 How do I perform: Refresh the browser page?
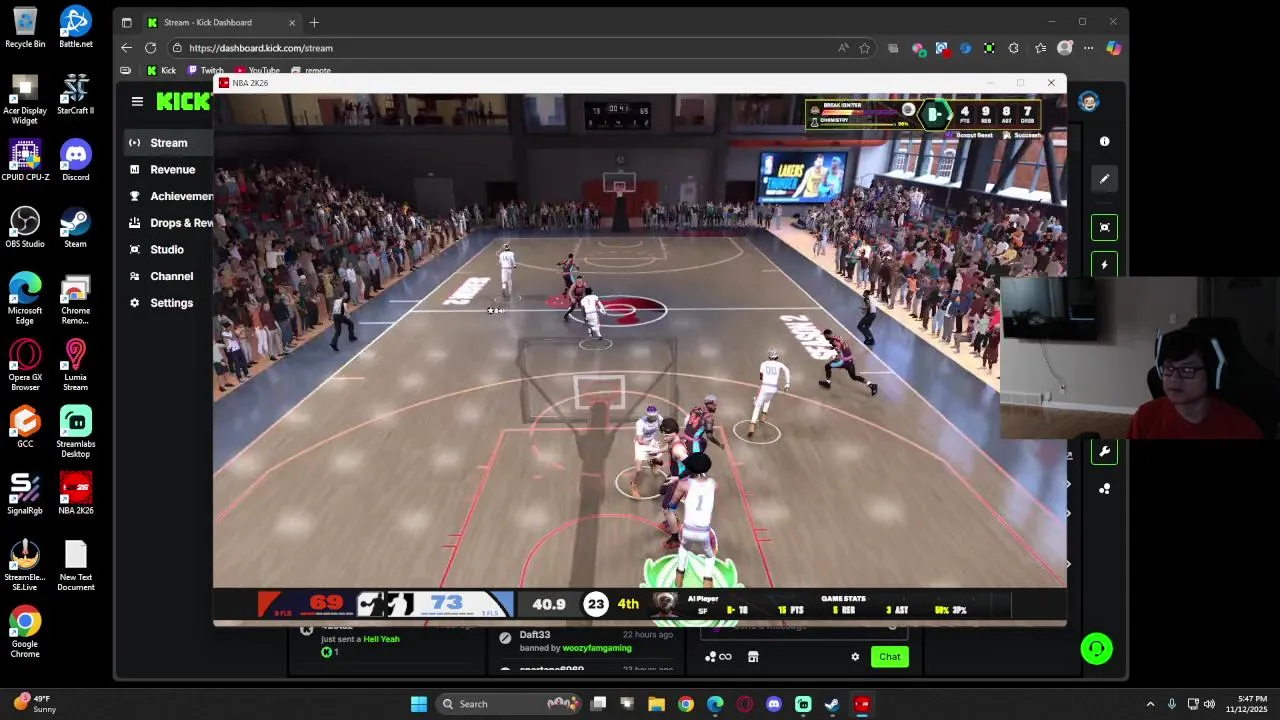[150, 48]
